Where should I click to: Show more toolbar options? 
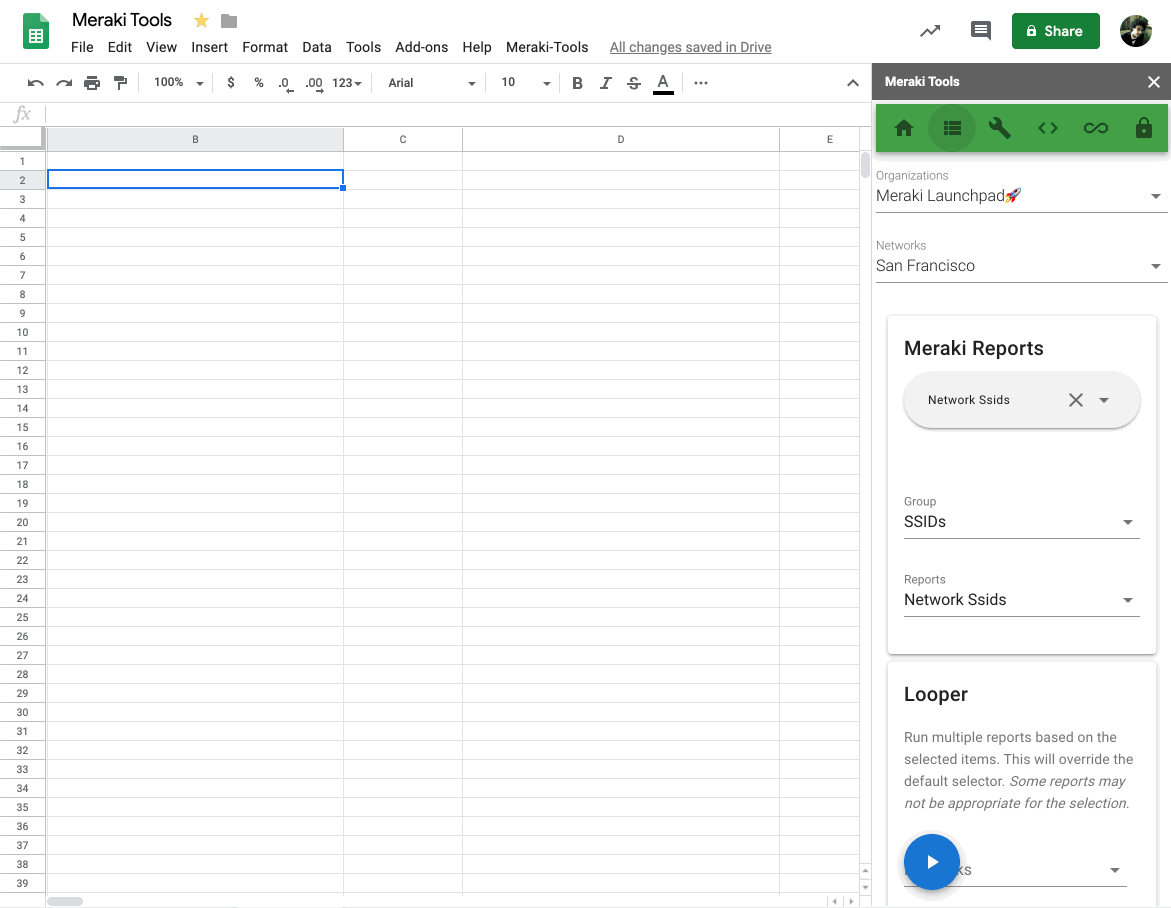point(701,83)
